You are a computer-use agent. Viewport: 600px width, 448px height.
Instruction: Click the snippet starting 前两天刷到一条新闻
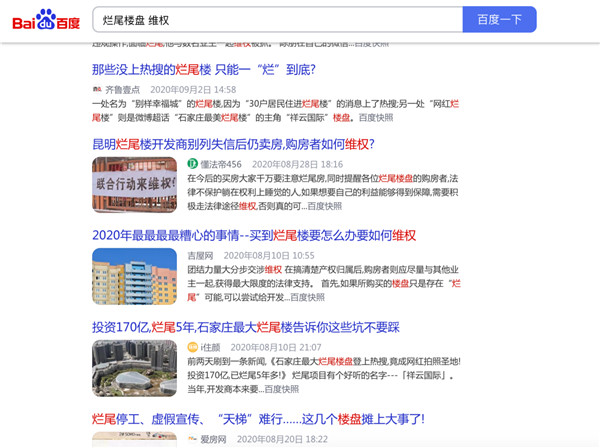pyautogui.click(x=324, y=375)
